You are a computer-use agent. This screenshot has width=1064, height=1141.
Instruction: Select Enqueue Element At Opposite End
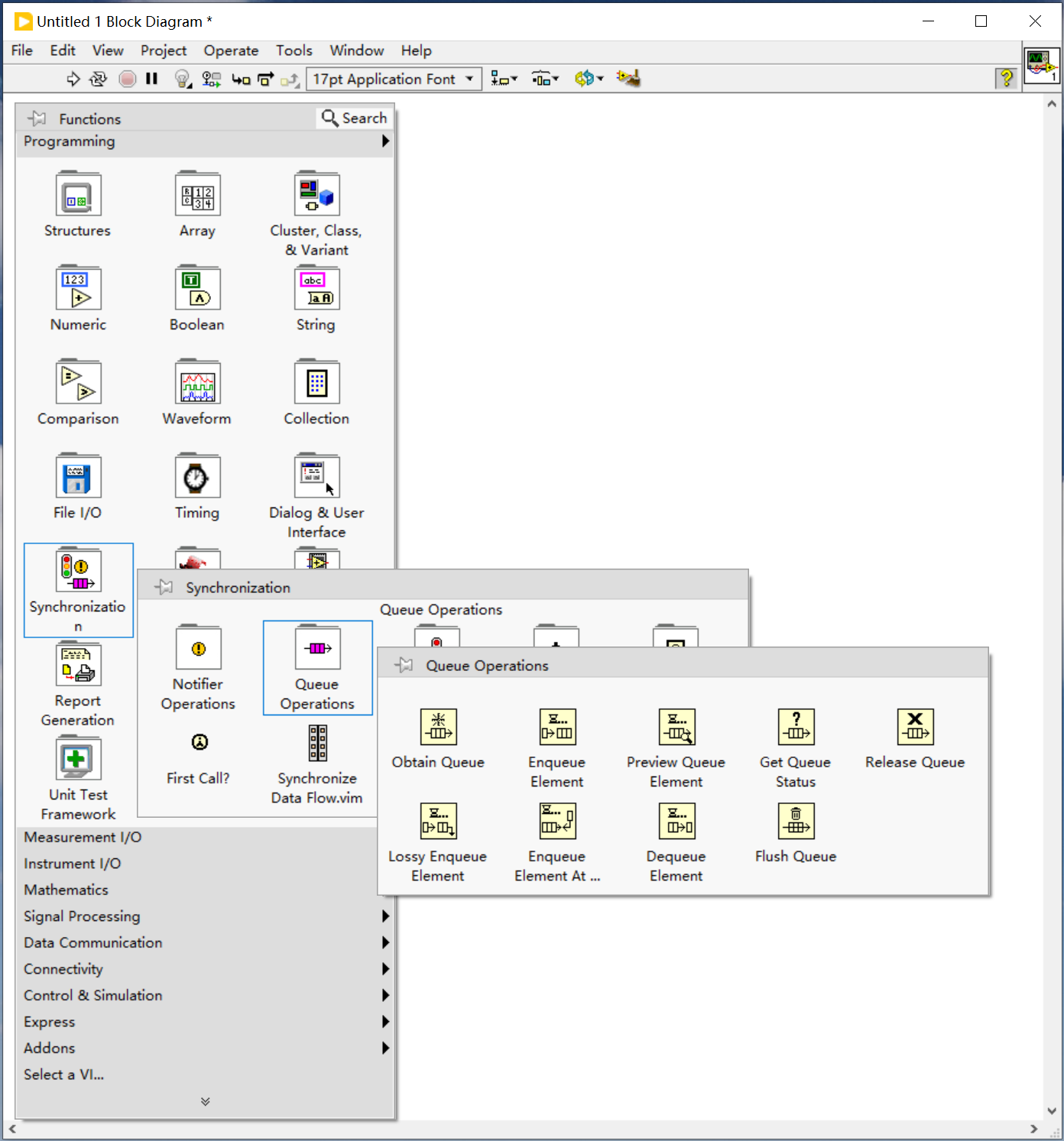point(557,842)
